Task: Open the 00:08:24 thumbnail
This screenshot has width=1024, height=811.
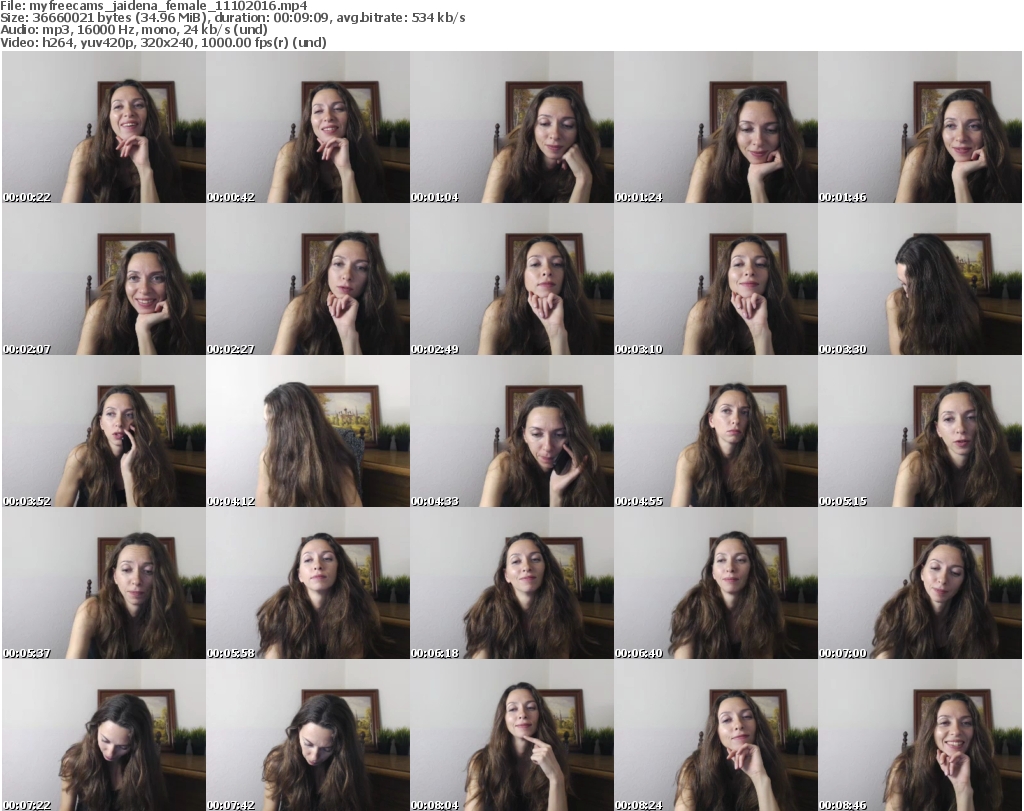Action: [716, 735]
